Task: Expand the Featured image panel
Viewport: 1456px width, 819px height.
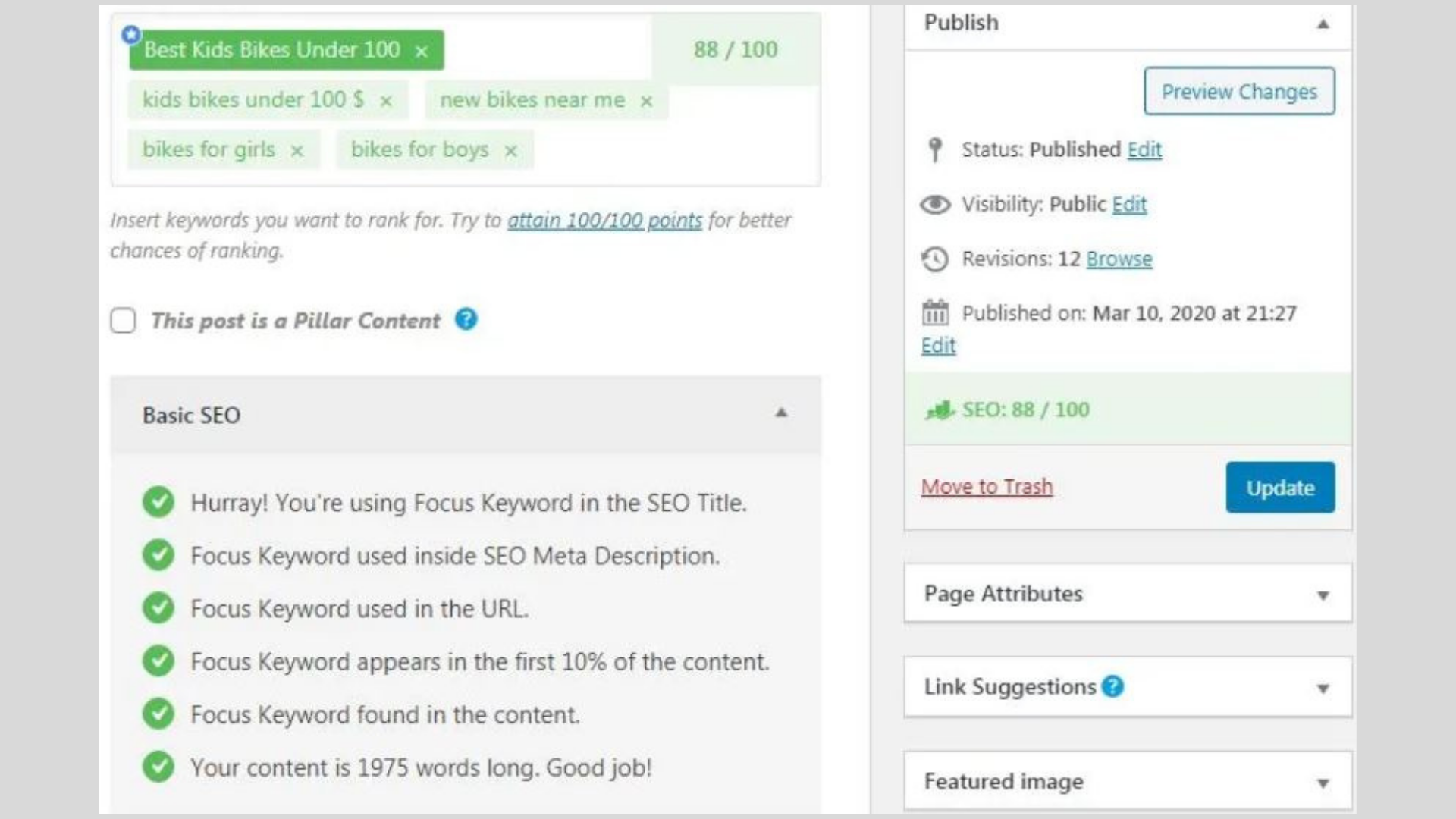Action: coord(1323,783)
